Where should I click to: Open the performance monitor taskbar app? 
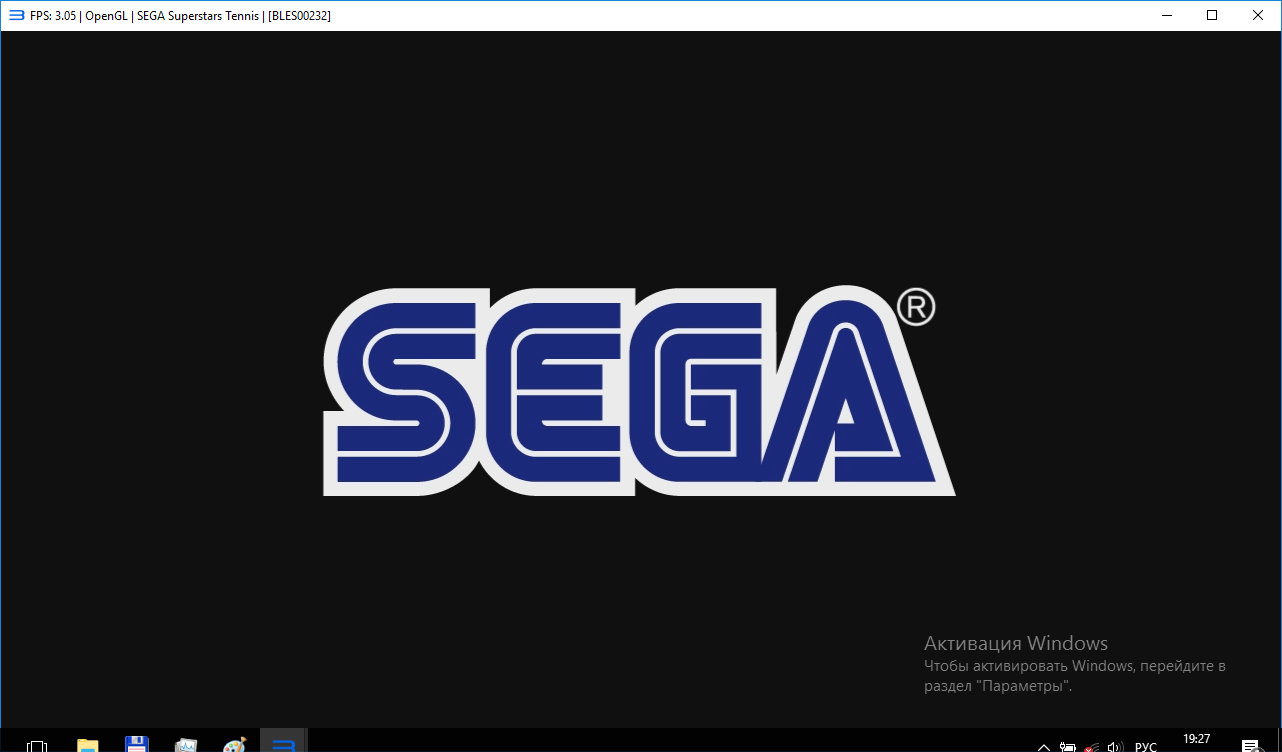[x=186, y=745]
